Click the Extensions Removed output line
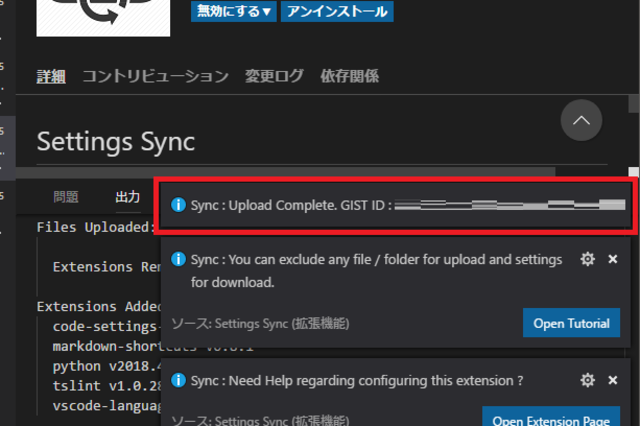640x426 pixels. 107,267
